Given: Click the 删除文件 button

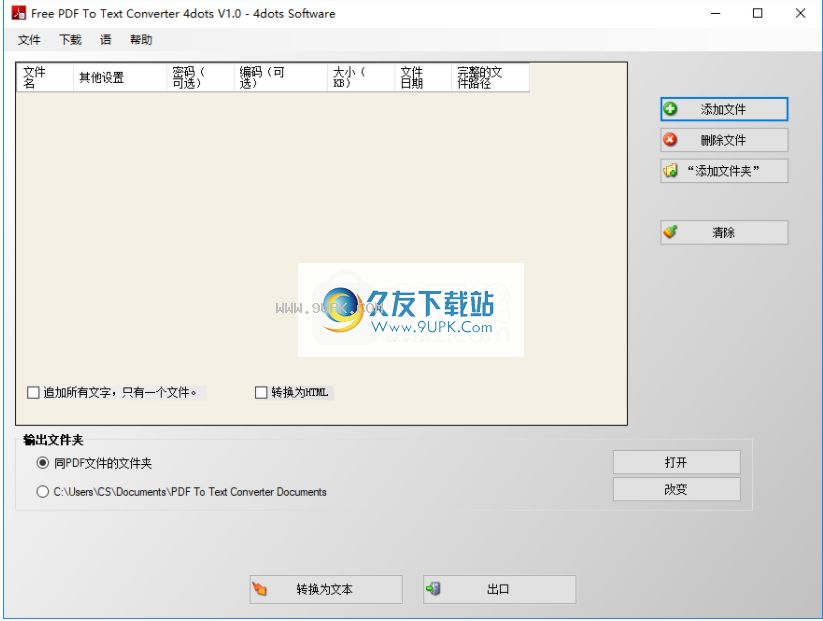Looking at the screenshot, I should (x=724, y=140).
